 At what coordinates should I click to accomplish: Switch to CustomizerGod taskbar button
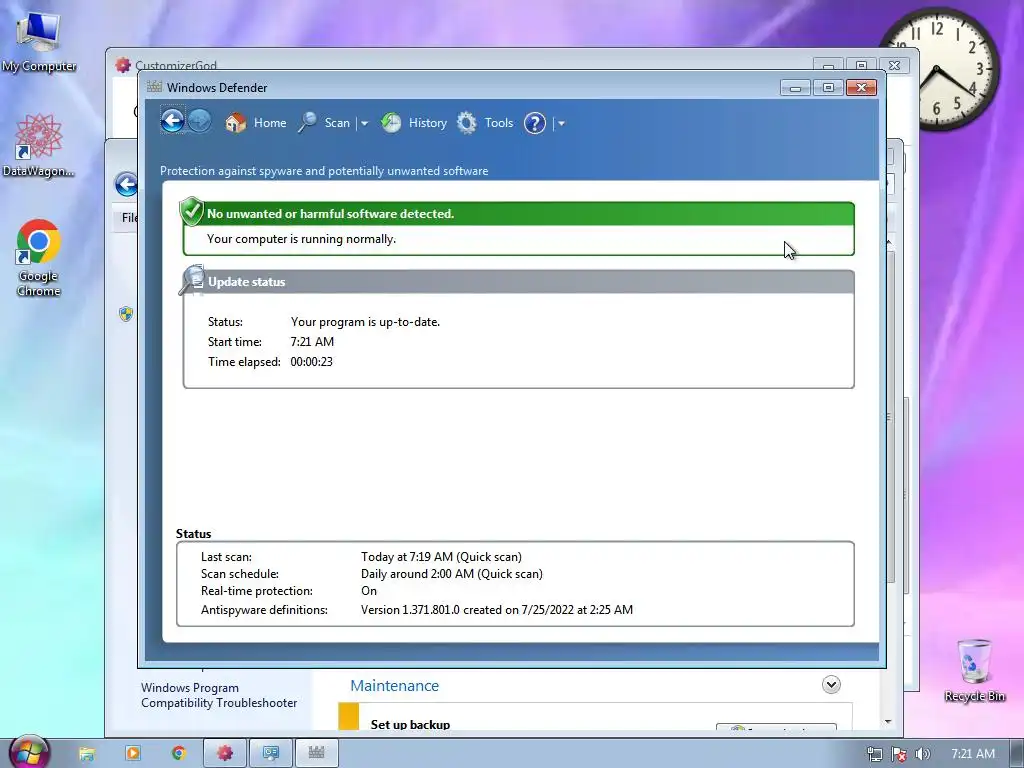tap(225, 753)
